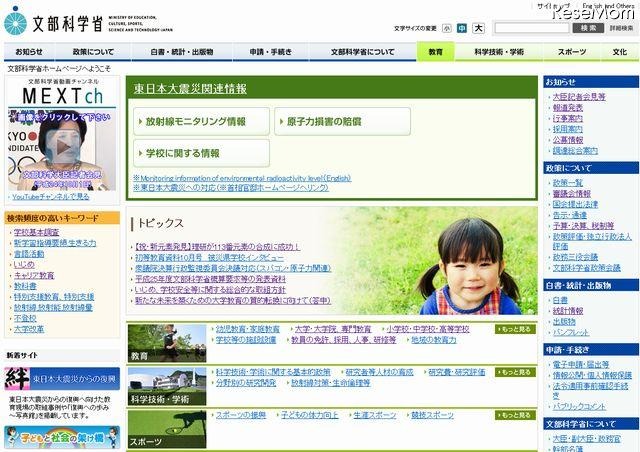Open 採用案内 sidebar link
Viewport: 640px width, 452px height.
(x=568, y=129)
